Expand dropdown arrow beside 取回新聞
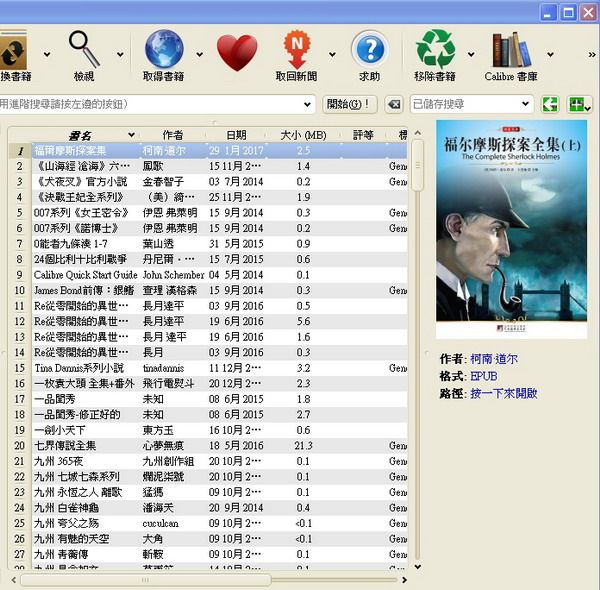600x590 pixels. point(332,55)
